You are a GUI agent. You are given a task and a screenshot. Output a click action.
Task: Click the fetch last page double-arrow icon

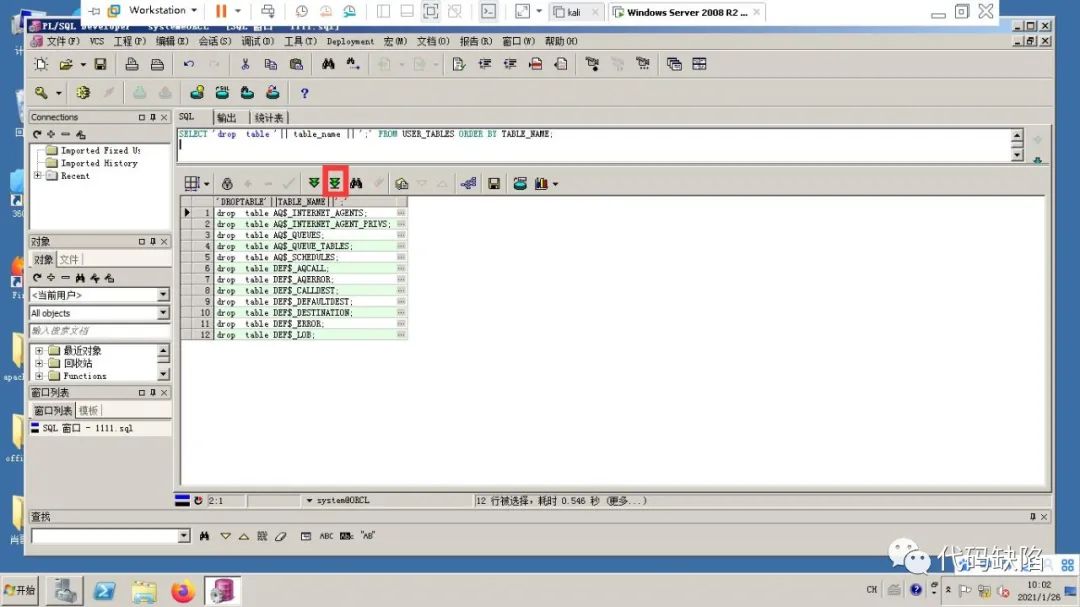335,183
